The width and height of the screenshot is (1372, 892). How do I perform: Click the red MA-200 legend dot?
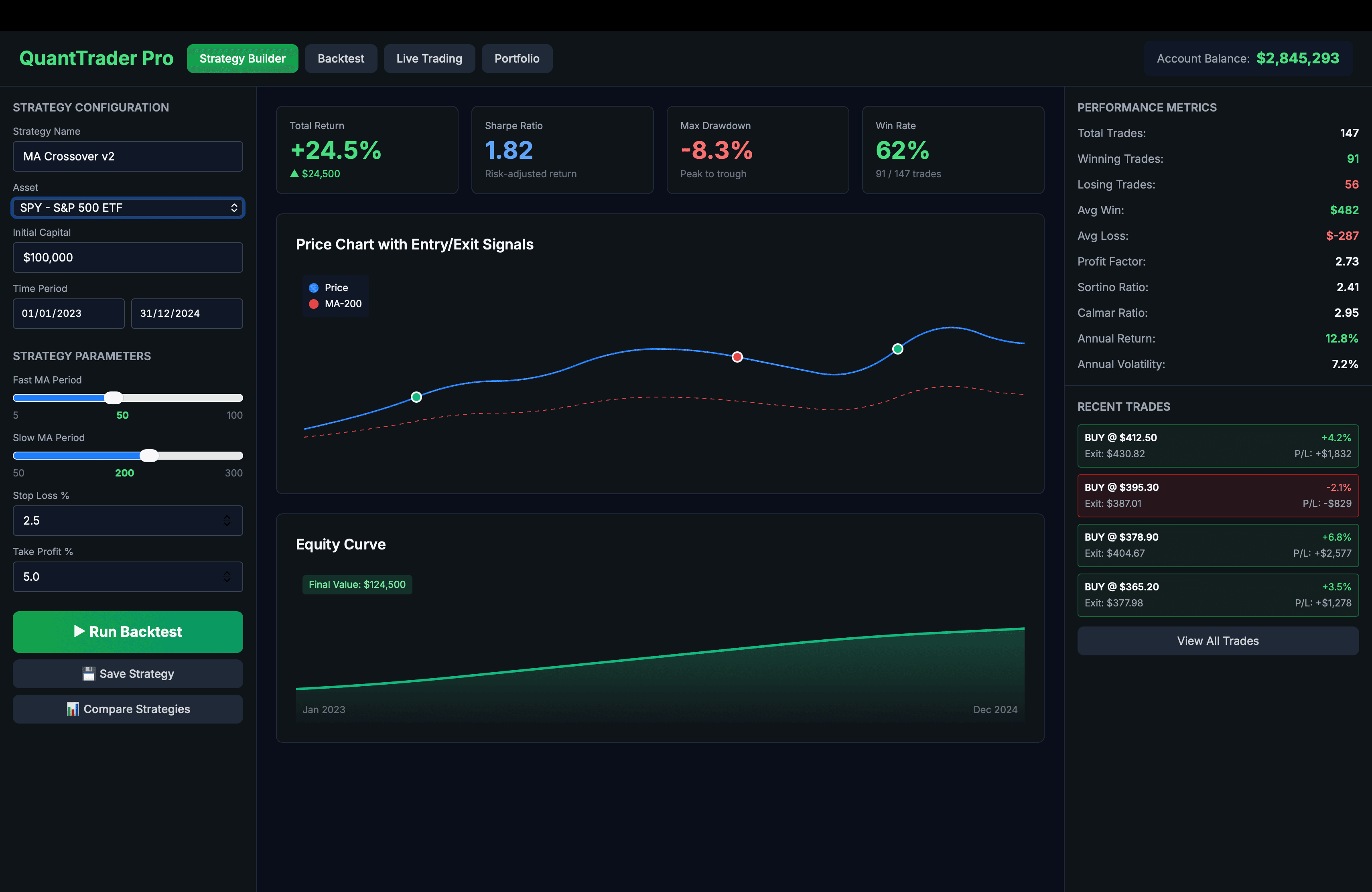pyautogui.click(x=314, y=304)
